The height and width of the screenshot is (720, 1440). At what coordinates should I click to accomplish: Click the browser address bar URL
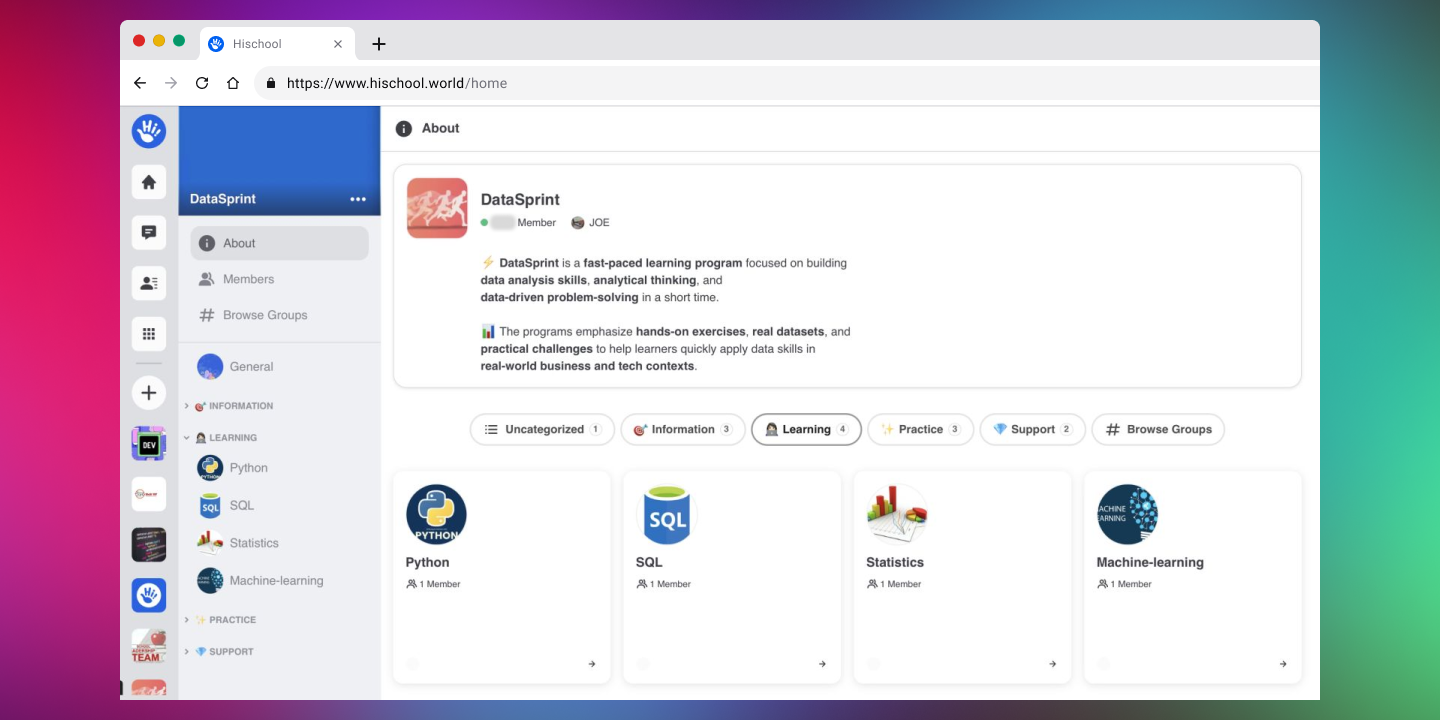click(397, 83)
